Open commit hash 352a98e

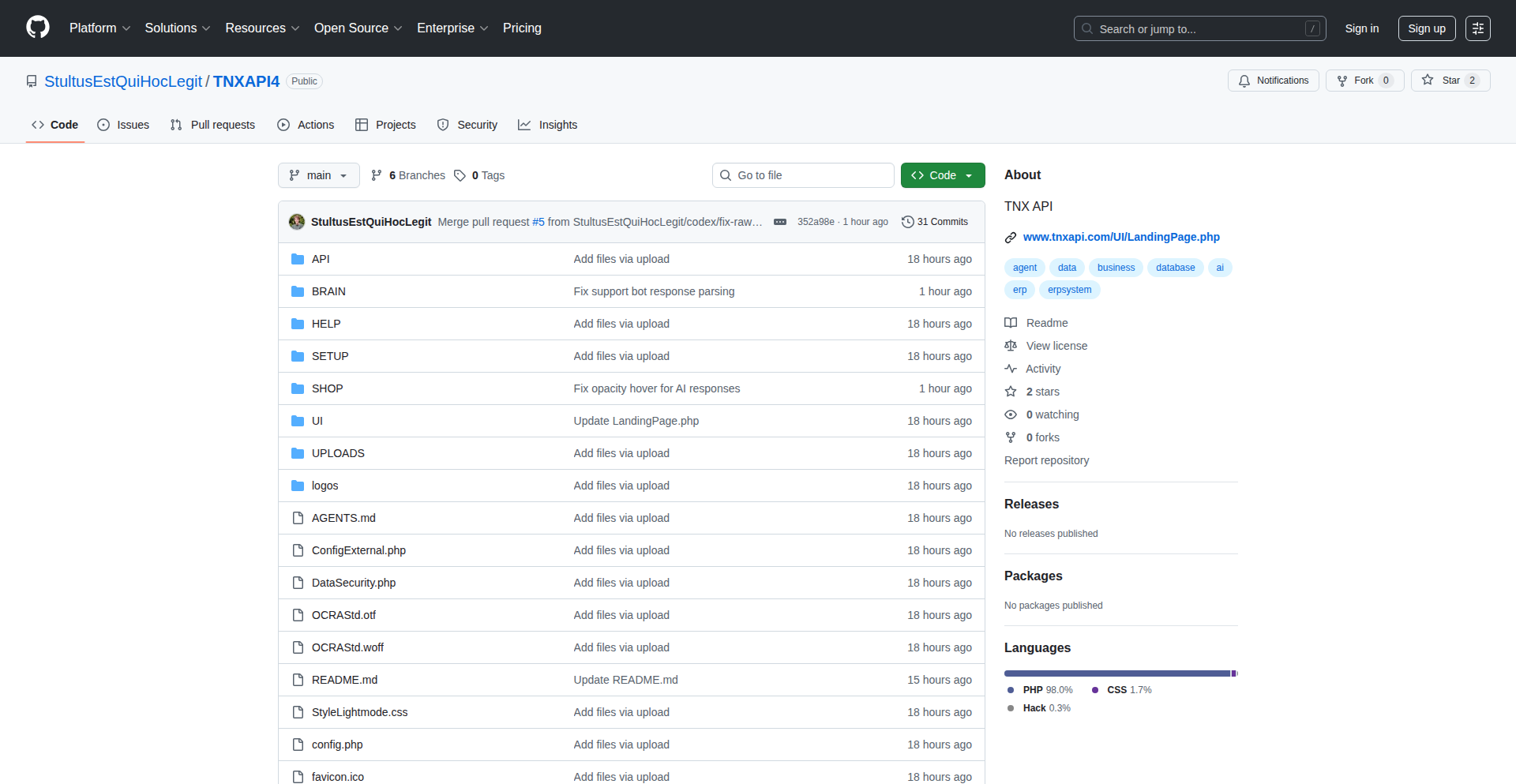[816, 222]
